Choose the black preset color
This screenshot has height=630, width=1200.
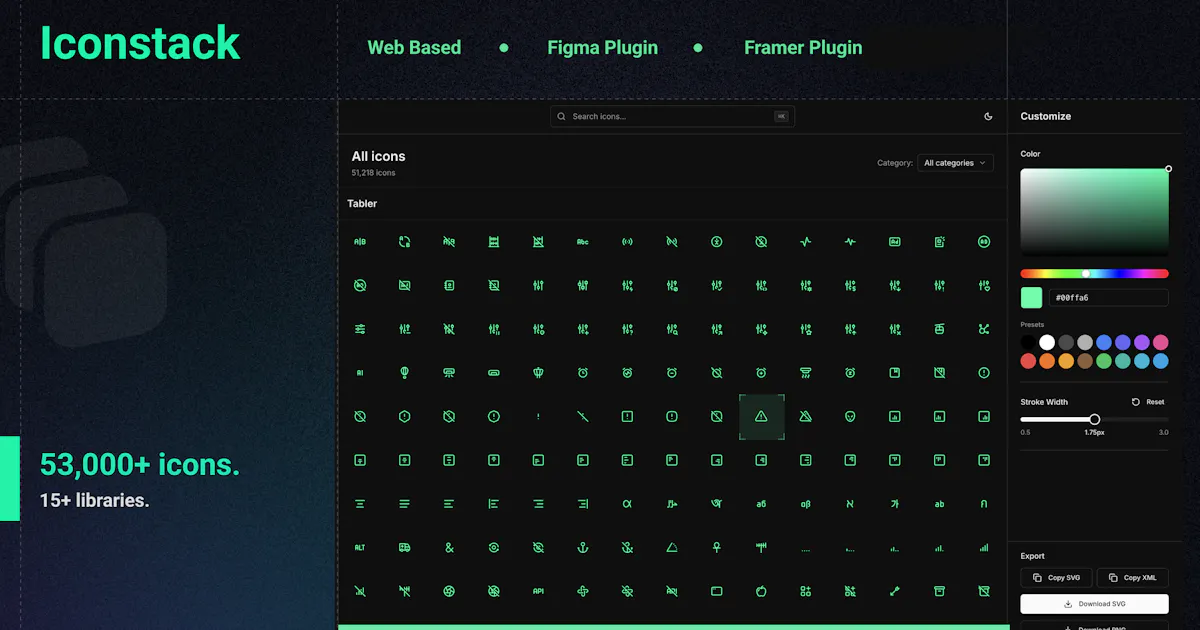[x=1028, y=343]
